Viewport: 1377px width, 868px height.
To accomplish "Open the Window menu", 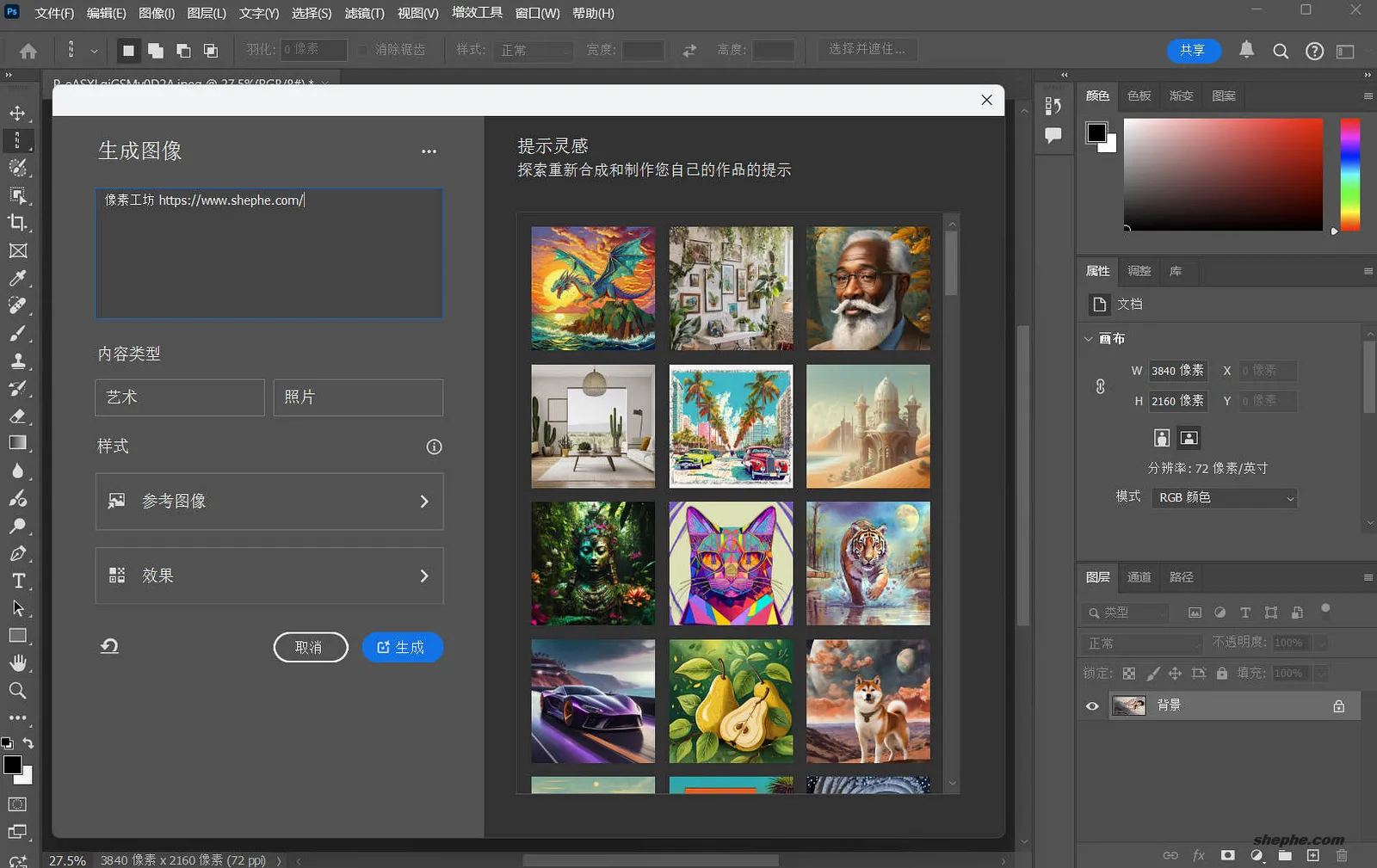I will [x=537, y=13].
